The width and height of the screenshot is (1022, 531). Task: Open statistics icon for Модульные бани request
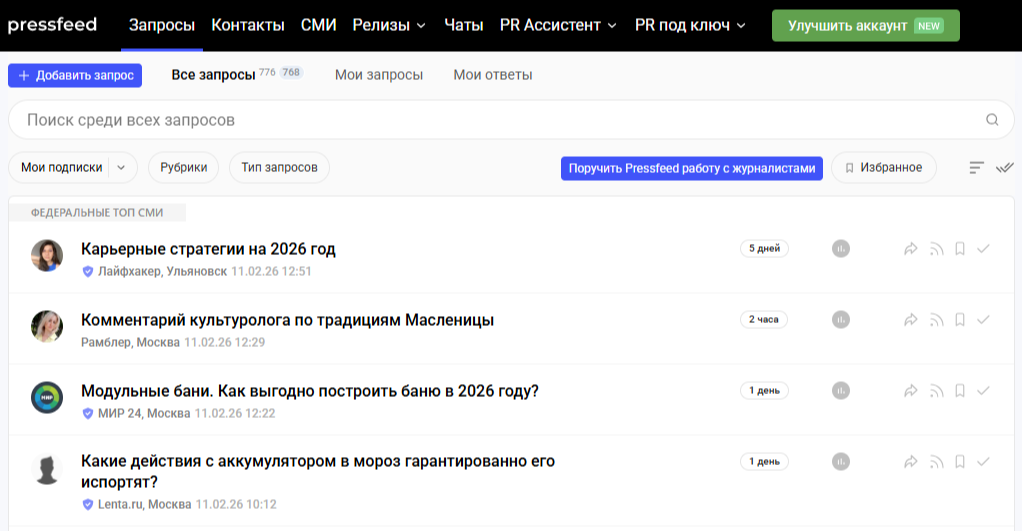[841, 391]
